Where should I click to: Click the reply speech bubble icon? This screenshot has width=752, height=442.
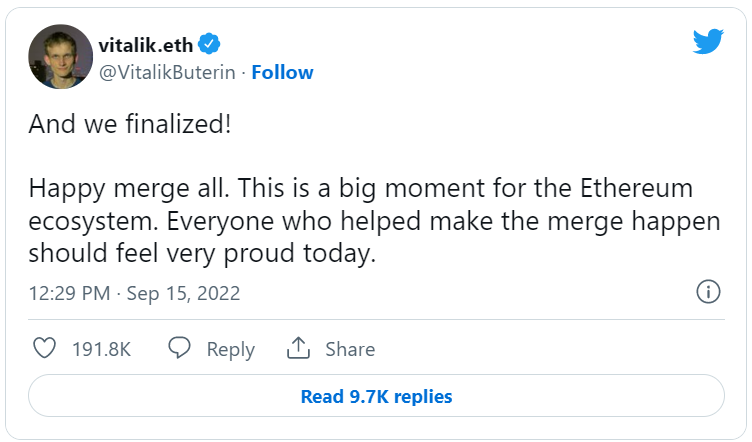point(180,349)
